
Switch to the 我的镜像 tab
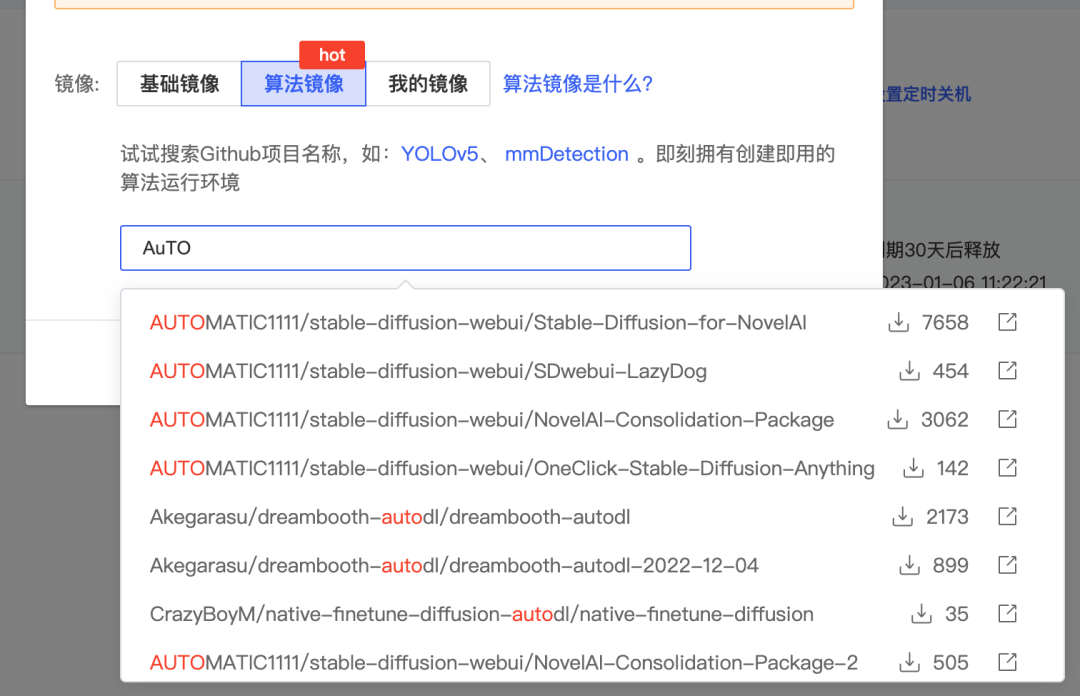click(x=430, y=84)
